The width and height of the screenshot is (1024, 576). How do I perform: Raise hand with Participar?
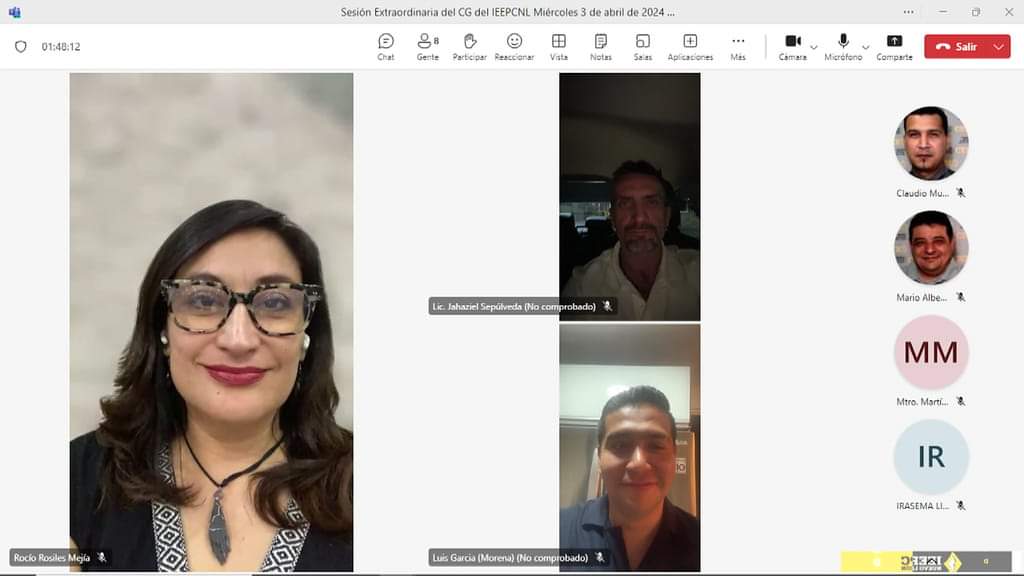[470, 47]
